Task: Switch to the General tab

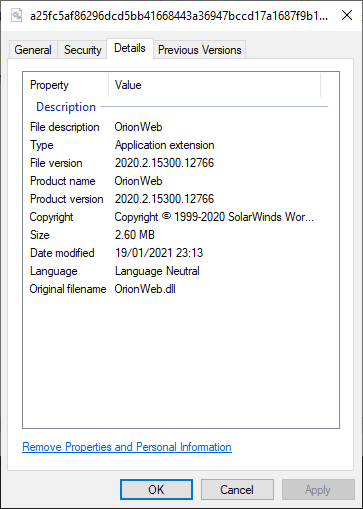Action: pyautogui.click(x=33, y=50)
